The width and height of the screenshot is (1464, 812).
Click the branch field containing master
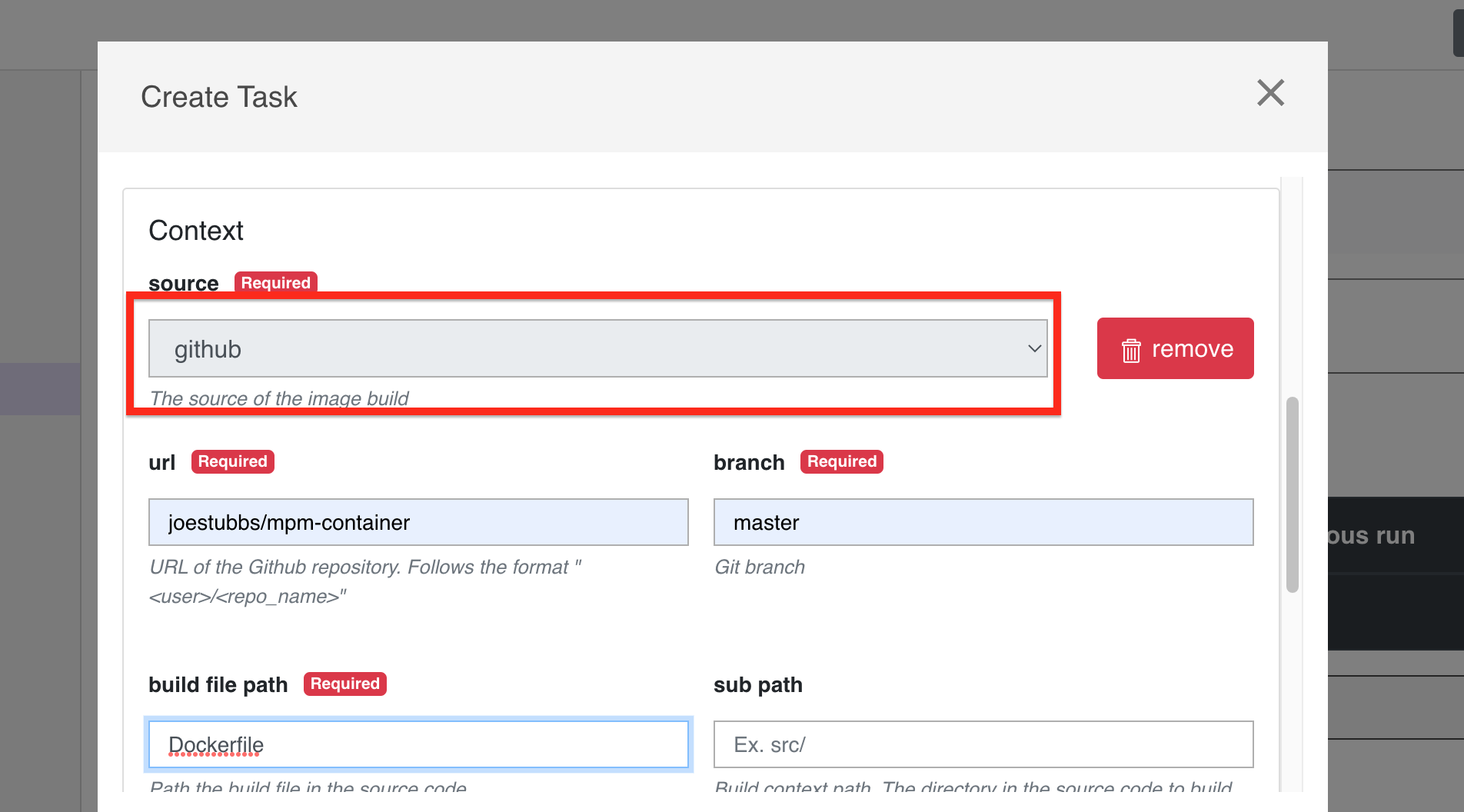click(x=983, y=522)
